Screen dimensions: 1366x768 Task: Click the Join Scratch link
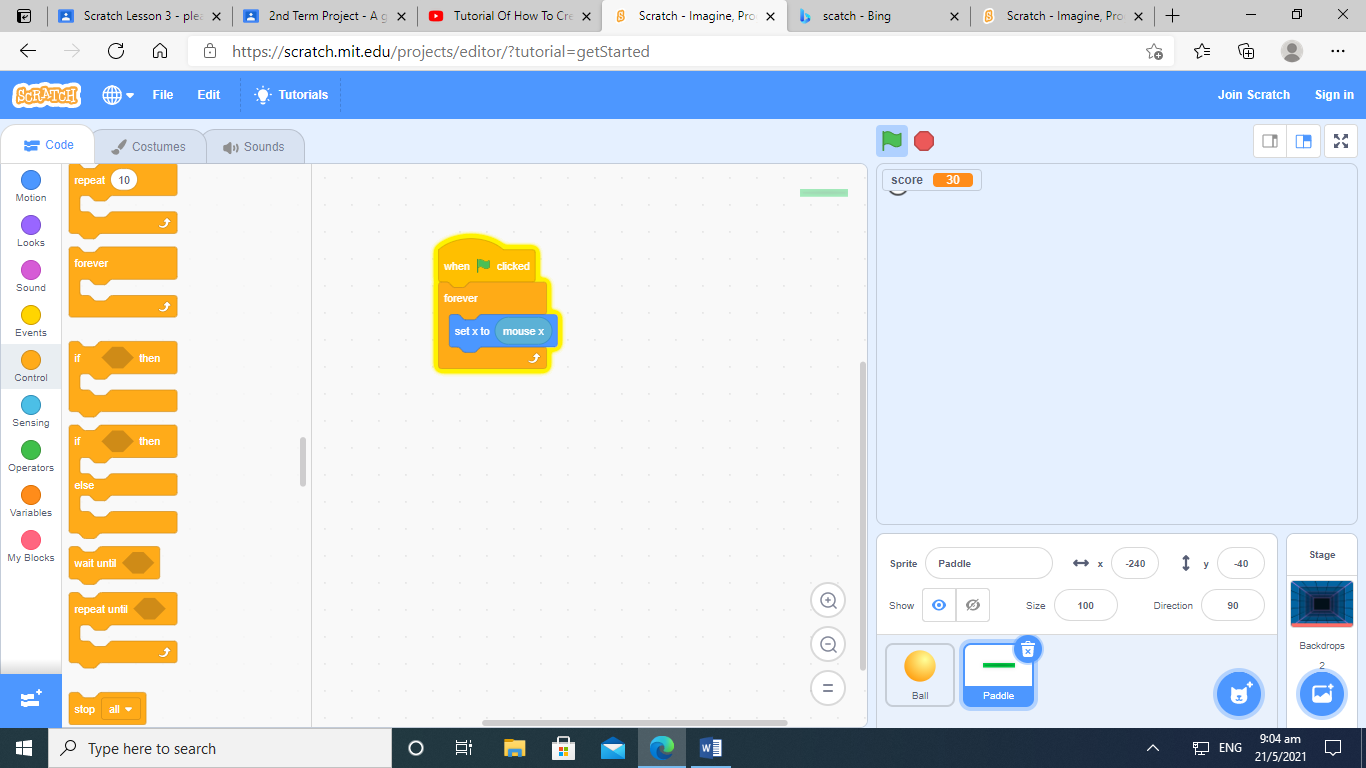click(x=1253, y=95)
